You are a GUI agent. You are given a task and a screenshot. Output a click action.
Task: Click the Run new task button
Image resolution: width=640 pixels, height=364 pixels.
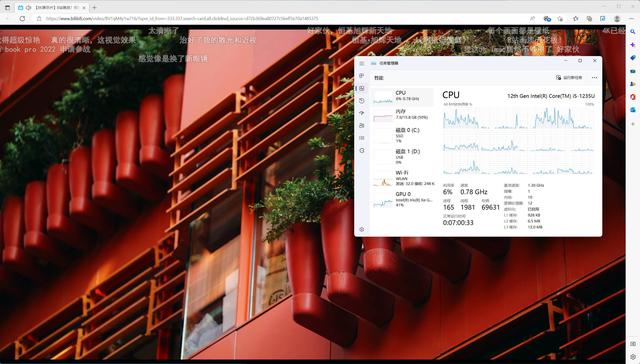pos(569,78)
